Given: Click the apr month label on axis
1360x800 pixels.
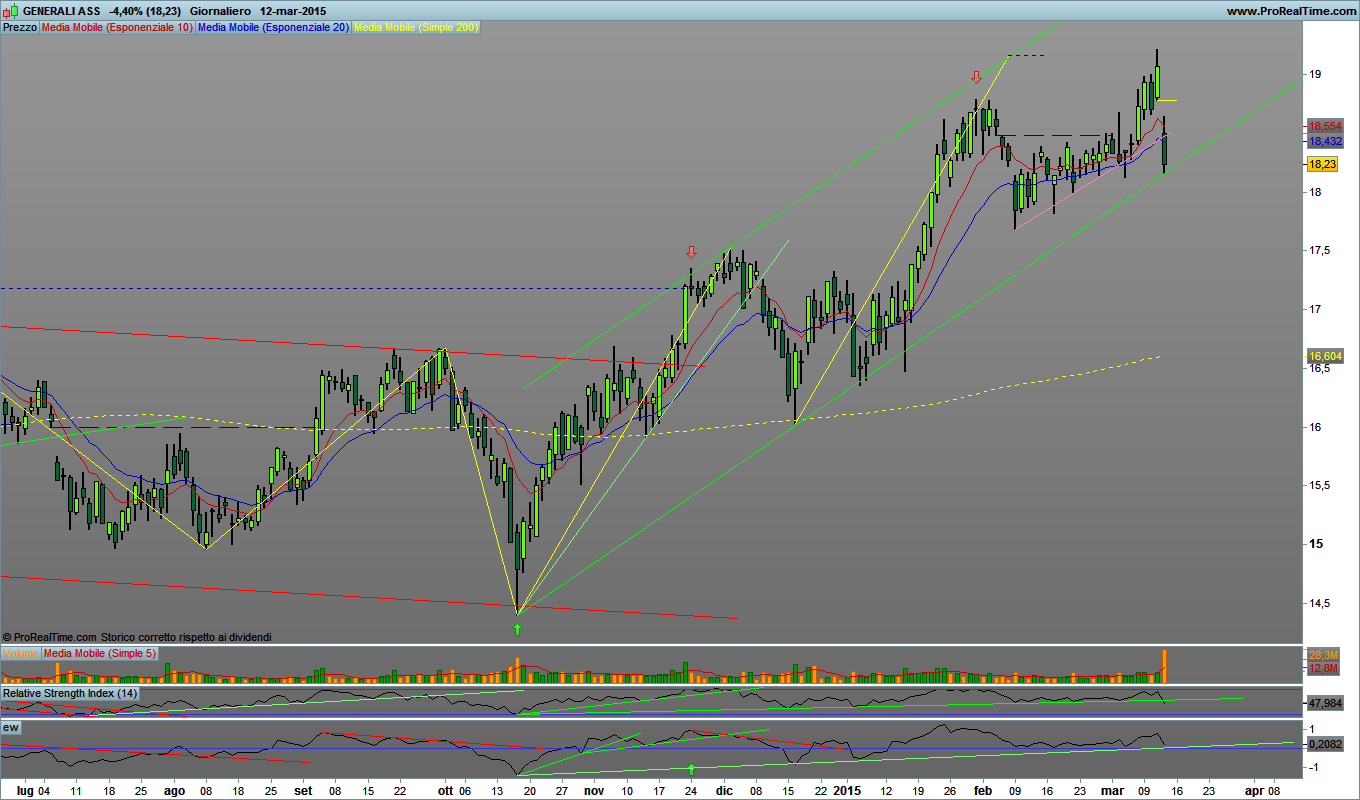Looking at the screenshot, I should pyautogui.click(x=1255, y=790).
